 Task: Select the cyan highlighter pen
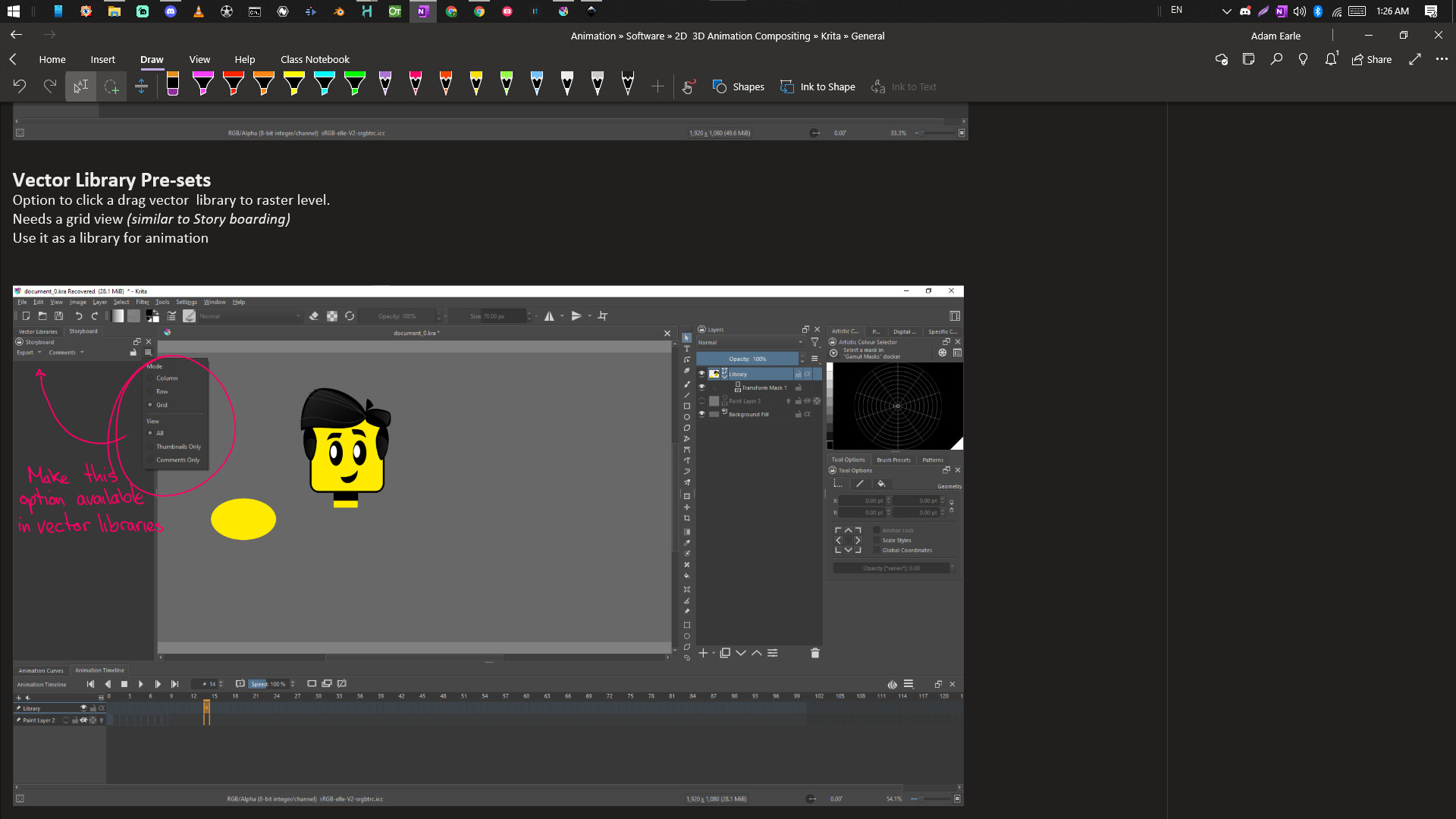pyautogui.click(x=325, y=84)
